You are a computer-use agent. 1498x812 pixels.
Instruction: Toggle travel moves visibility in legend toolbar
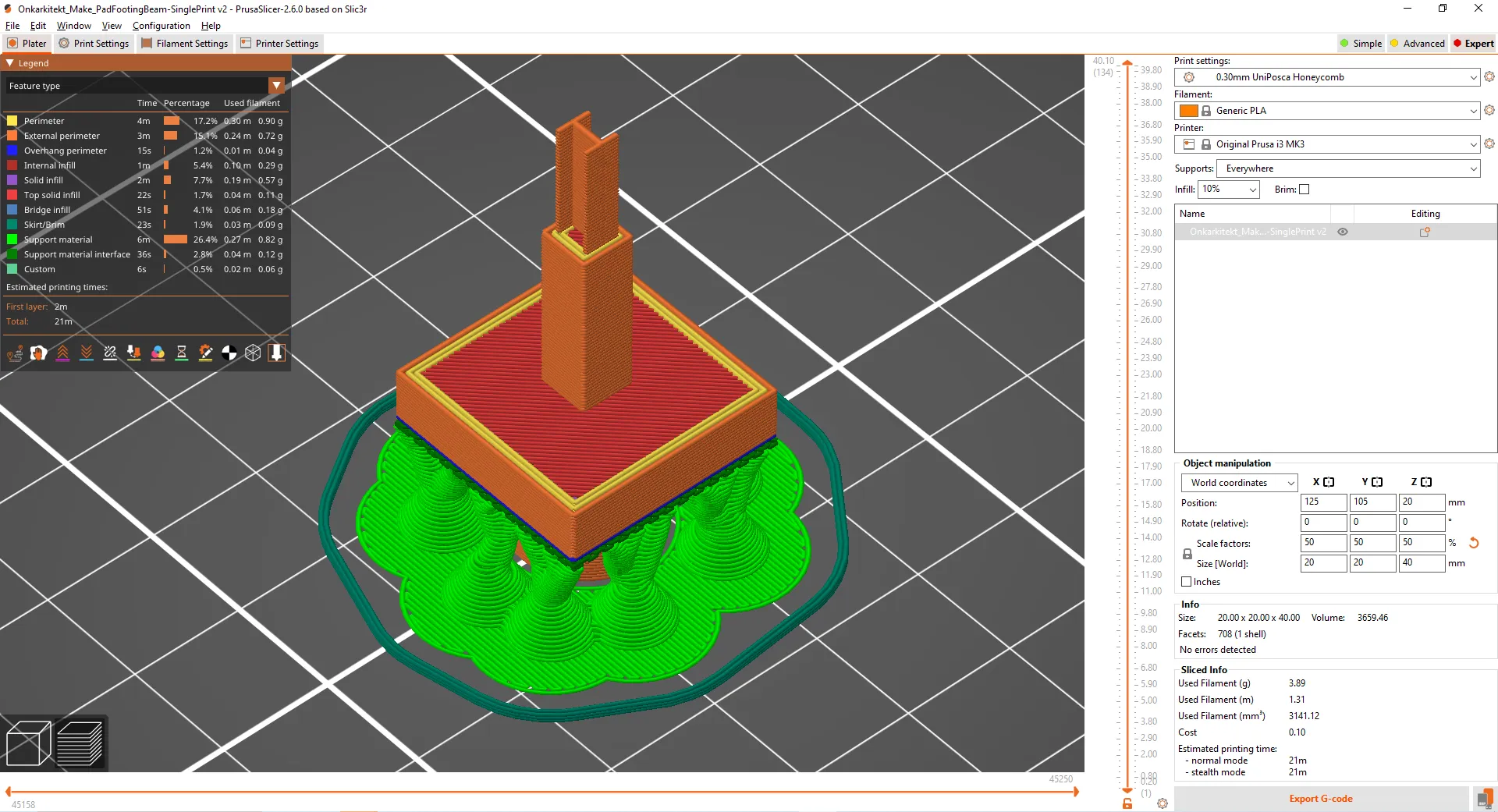point(15,353)
